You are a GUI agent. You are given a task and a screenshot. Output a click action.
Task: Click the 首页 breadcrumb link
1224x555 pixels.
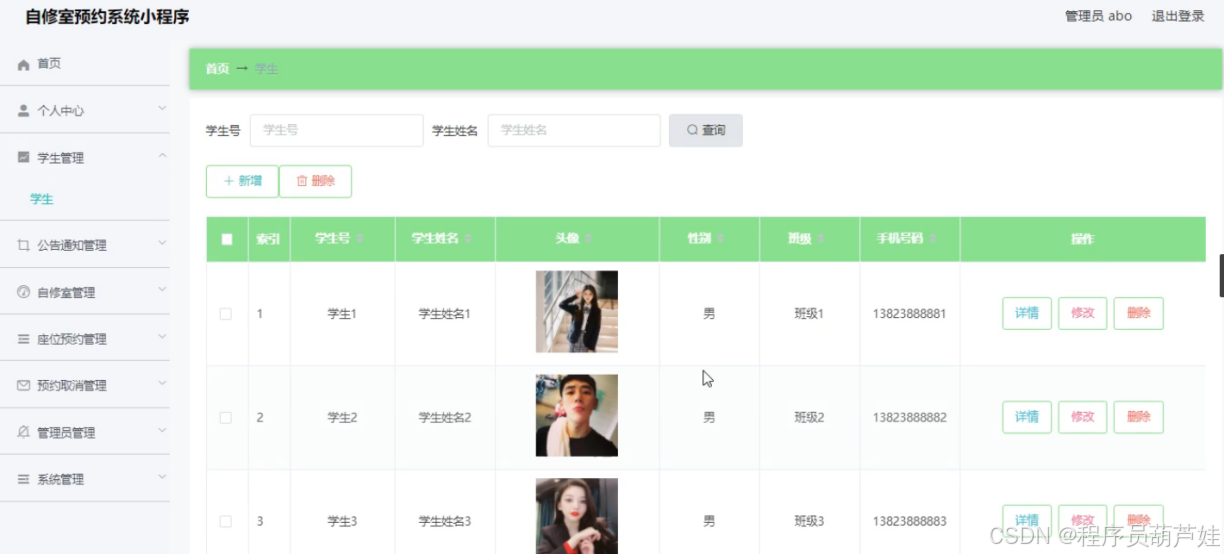217,69
